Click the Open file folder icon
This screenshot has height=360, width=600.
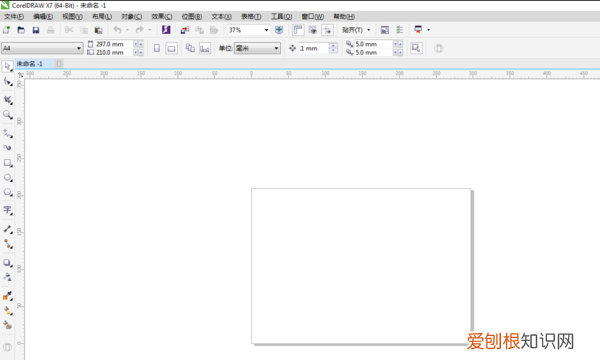(21, 30)
